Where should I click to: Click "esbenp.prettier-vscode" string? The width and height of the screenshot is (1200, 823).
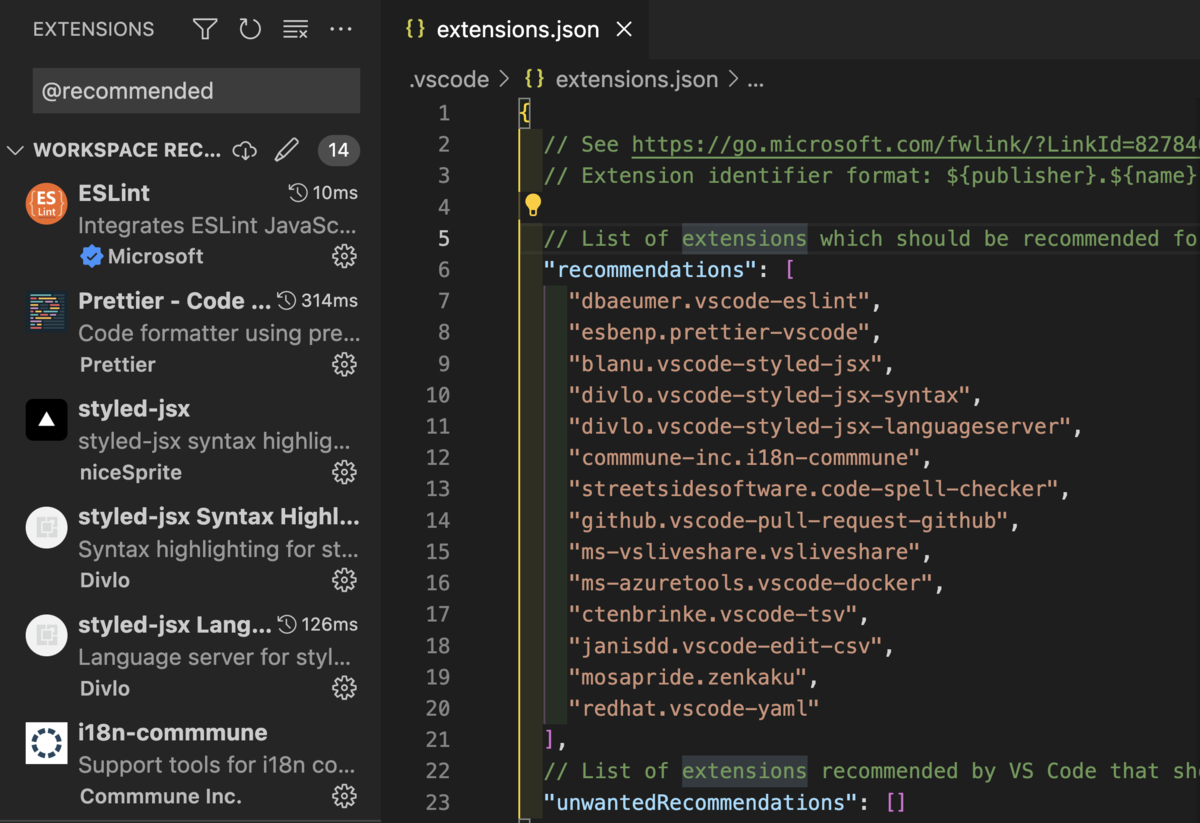point(719,332)
